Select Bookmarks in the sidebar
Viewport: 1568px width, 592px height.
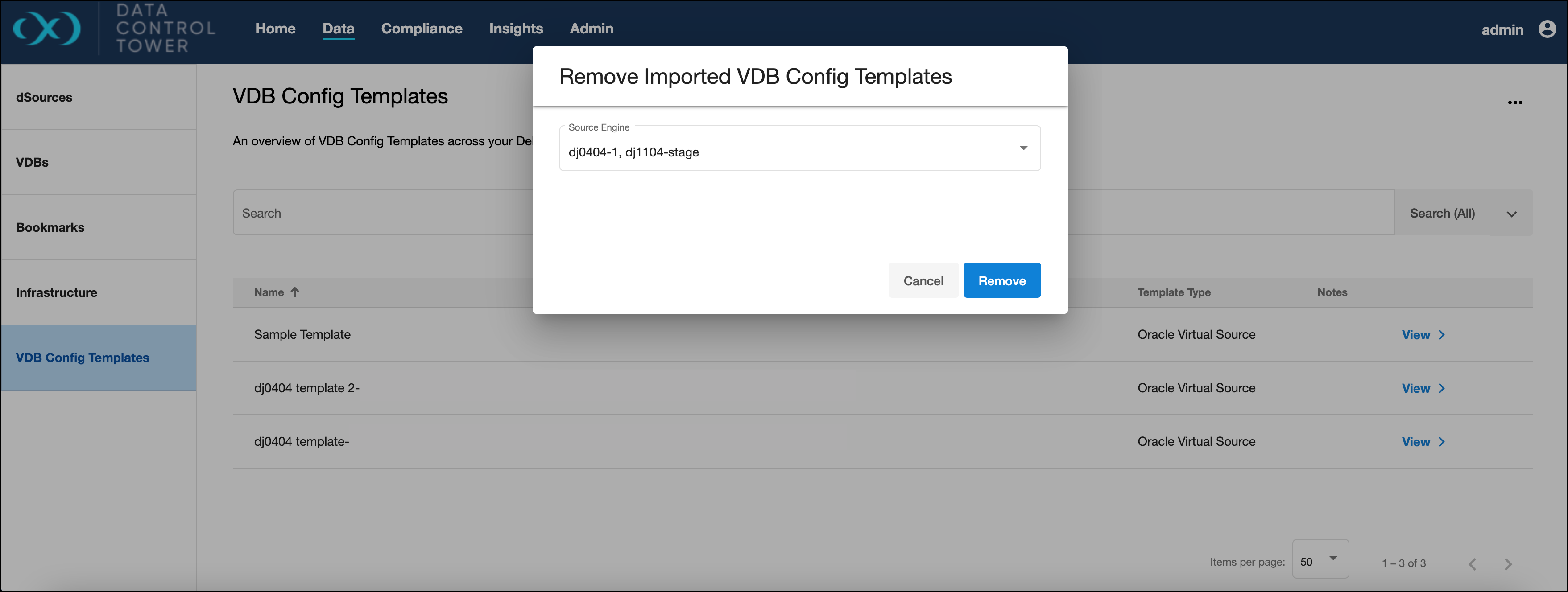(x=50, y=227)
